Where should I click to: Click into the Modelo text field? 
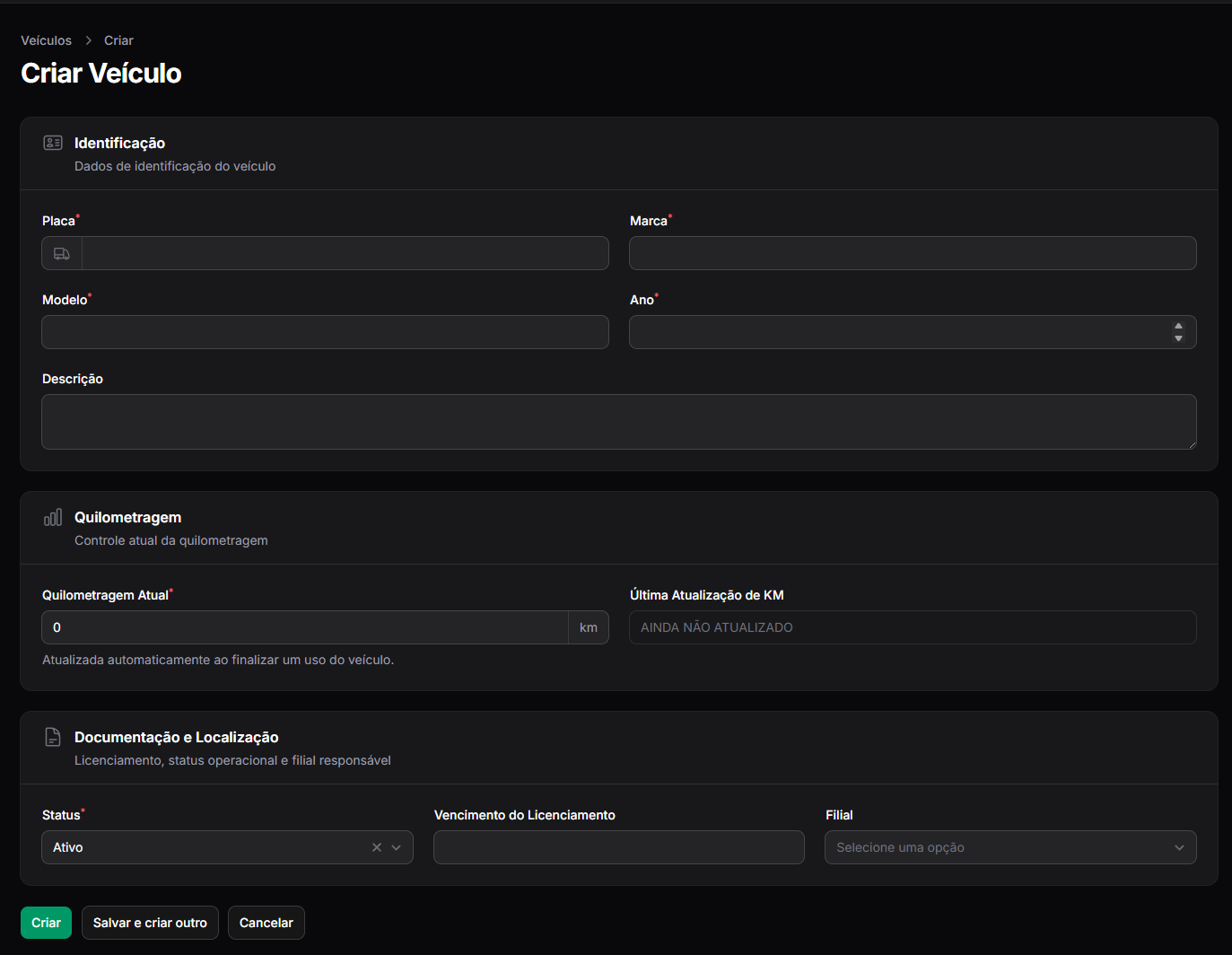325,332
